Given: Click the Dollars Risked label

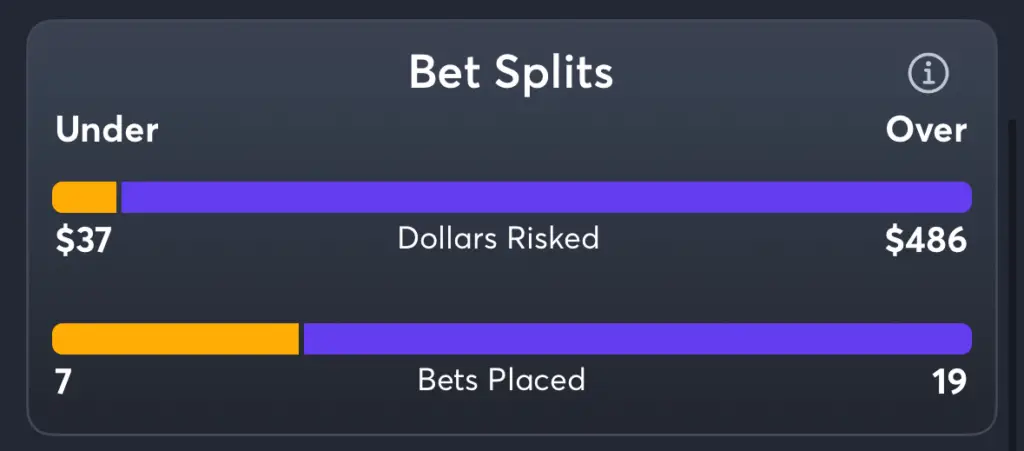Looking at the screenshot, I should pos(498,238).
